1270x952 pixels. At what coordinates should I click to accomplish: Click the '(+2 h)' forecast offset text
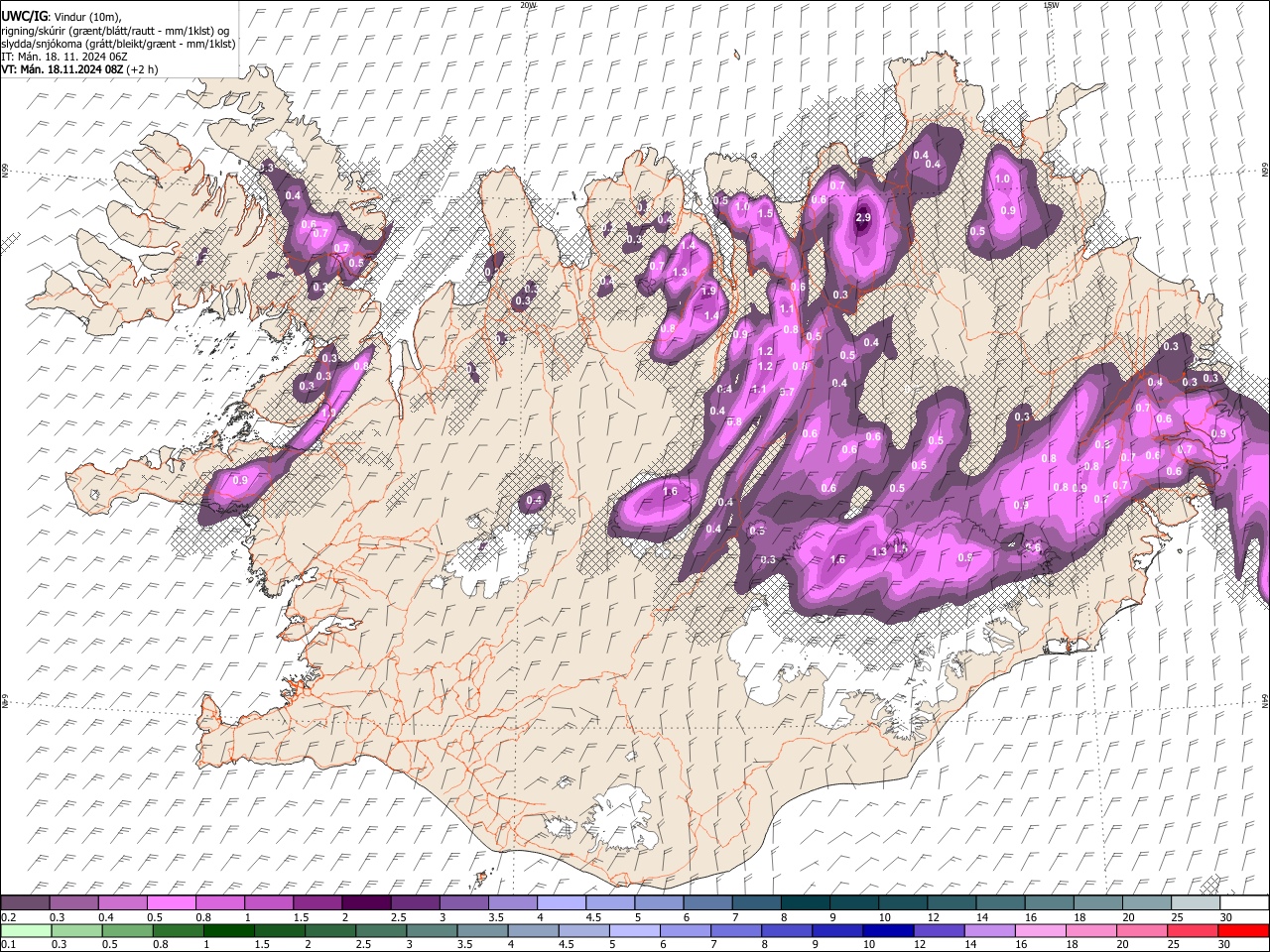(142, 69)
